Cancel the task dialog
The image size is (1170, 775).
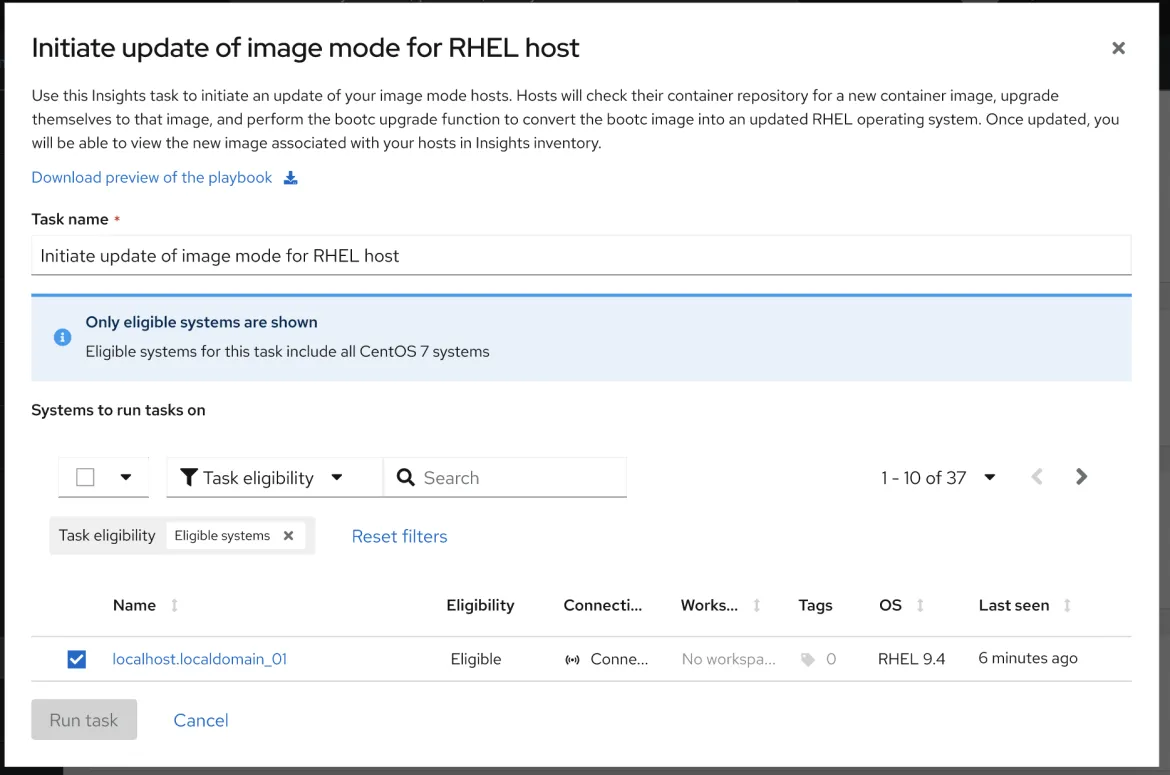pos(201,720)
